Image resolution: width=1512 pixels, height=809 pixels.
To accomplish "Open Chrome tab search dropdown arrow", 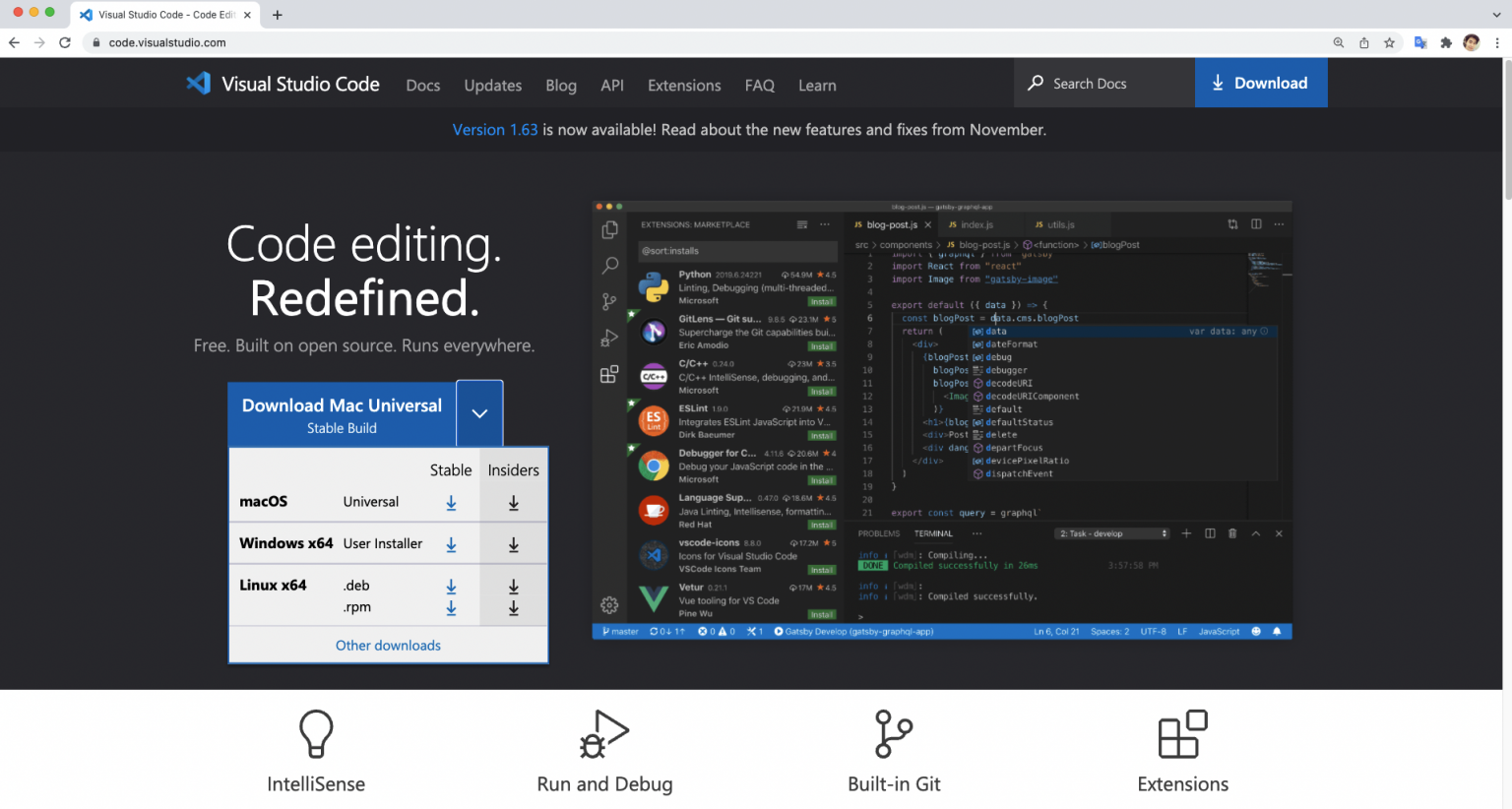I will tap(1496, 15).
